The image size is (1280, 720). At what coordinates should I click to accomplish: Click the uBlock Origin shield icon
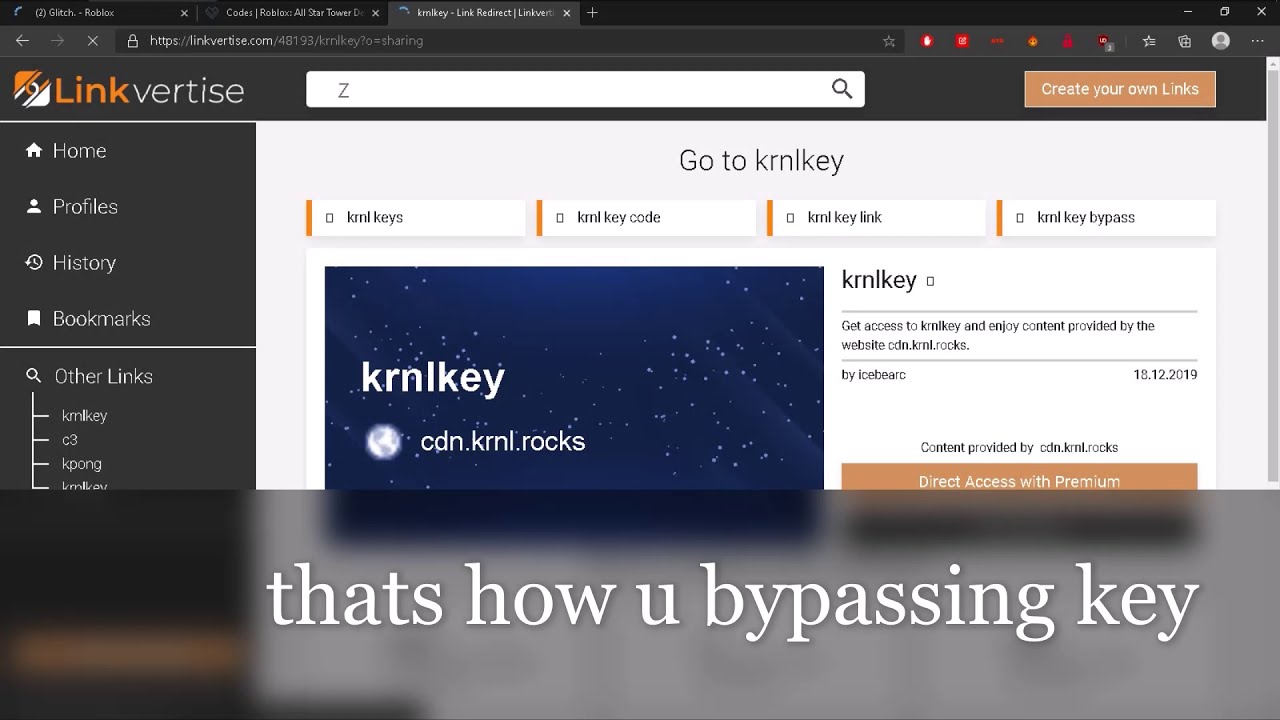pos(1104,42)
